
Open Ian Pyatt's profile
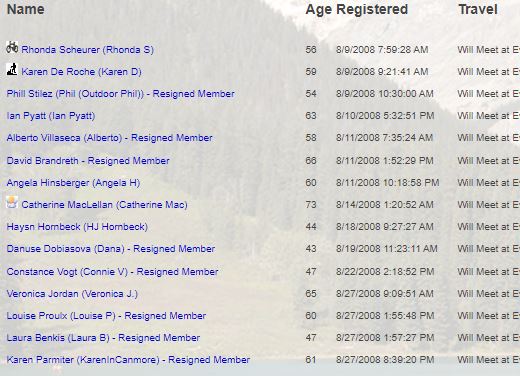click(51, 116)
